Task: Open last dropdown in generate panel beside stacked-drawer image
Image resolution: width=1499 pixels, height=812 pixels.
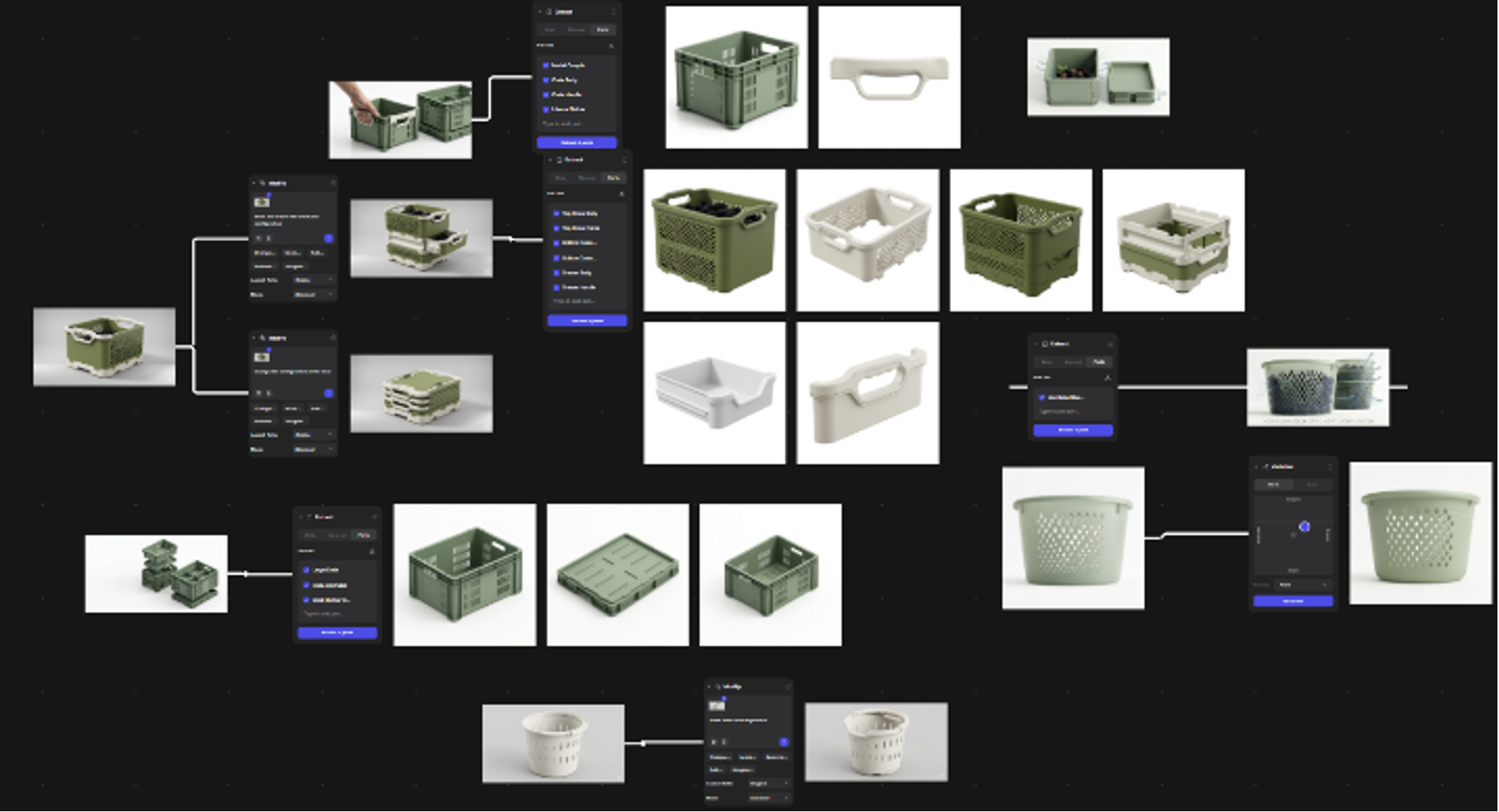Action: coord(313,295)
